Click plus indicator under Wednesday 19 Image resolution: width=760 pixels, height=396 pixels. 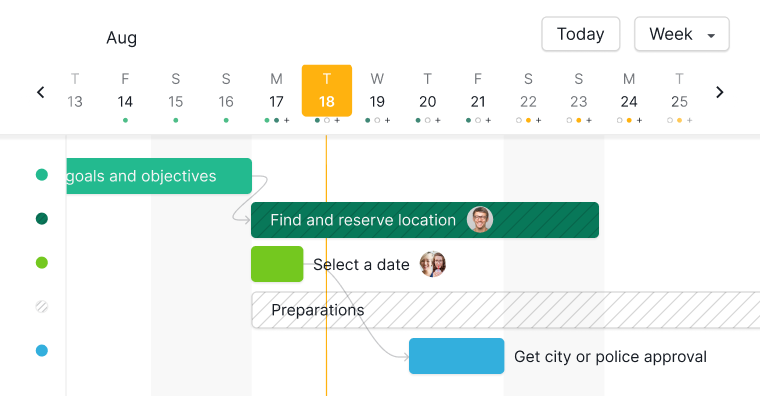(x=387, y=120)
